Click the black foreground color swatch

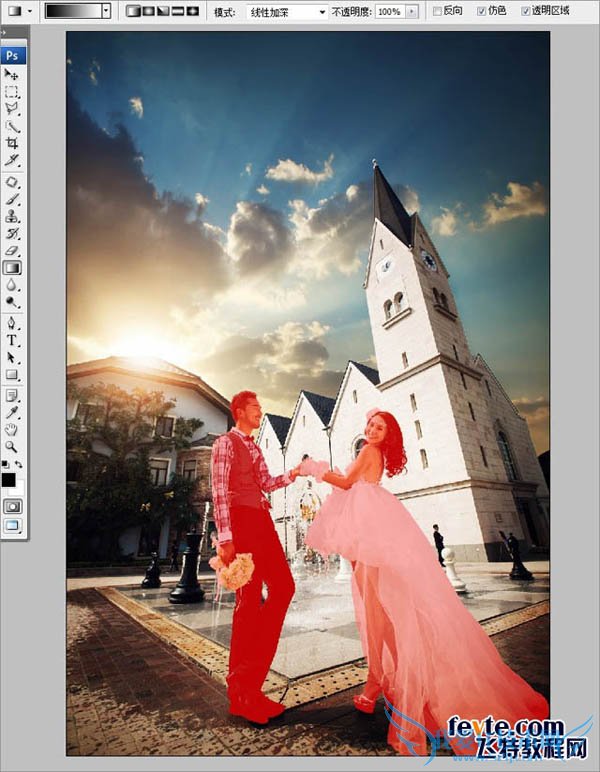pyautogui.click(x=9, y=480)
